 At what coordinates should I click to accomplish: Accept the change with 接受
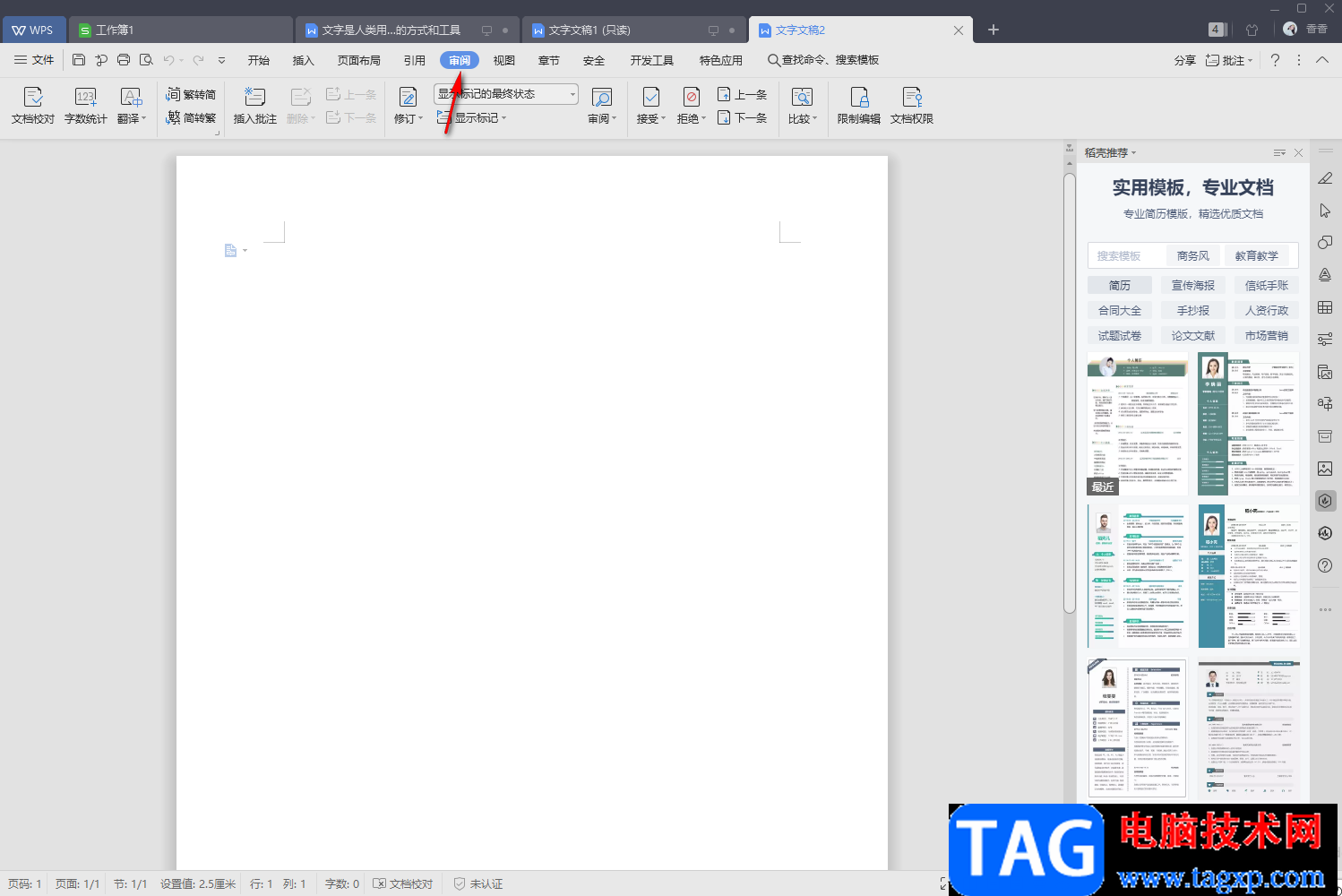(x=650, y=106)
